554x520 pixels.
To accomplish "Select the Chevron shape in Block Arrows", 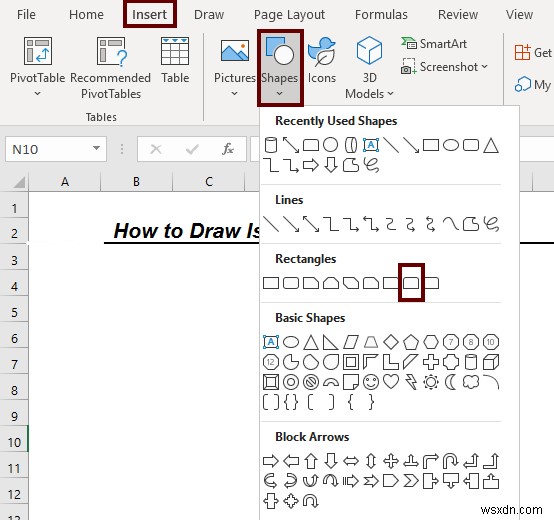I will click(x=411, y=481).
